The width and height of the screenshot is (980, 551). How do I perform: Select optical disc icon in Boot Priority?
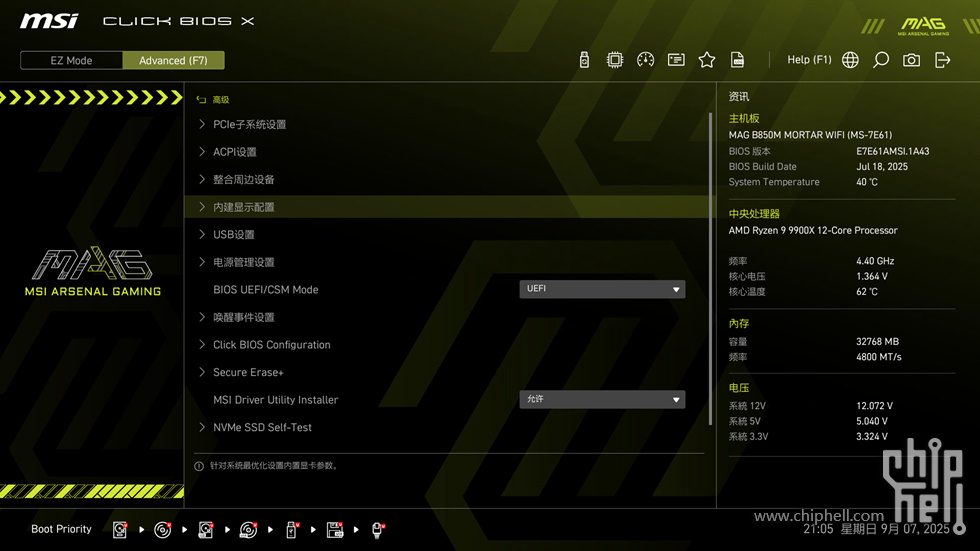162,530
